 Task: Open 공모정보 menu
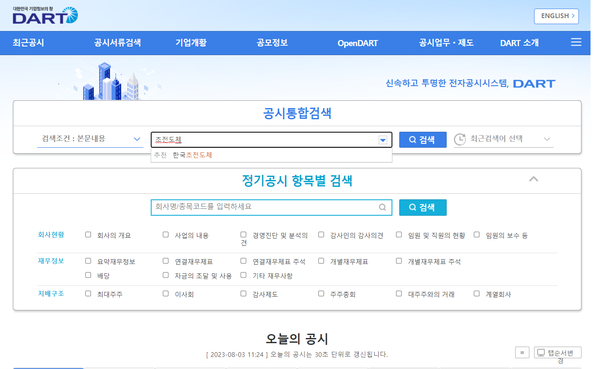pyautogui.click(x=272, y=43)
